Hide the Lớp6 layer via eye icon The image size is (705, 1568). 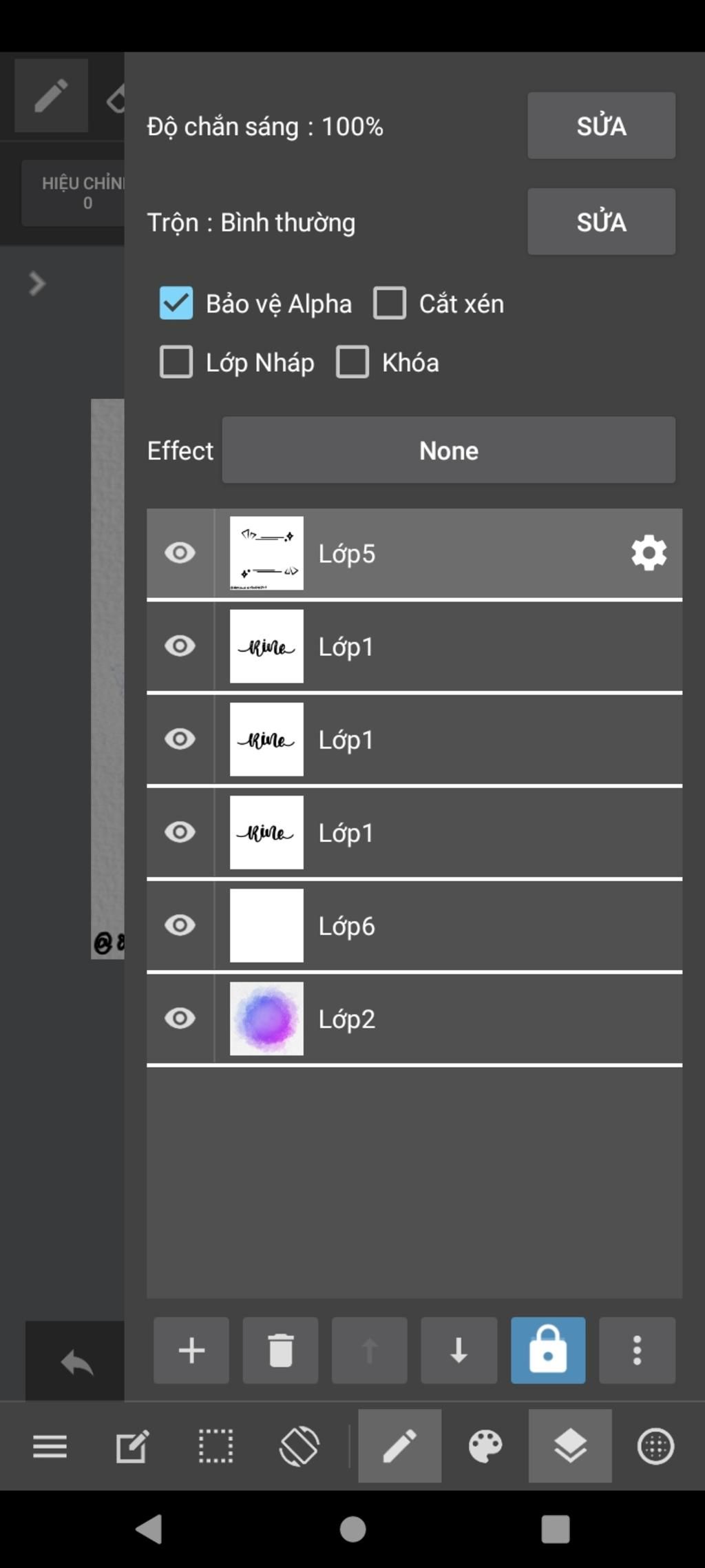coord(180,925)
